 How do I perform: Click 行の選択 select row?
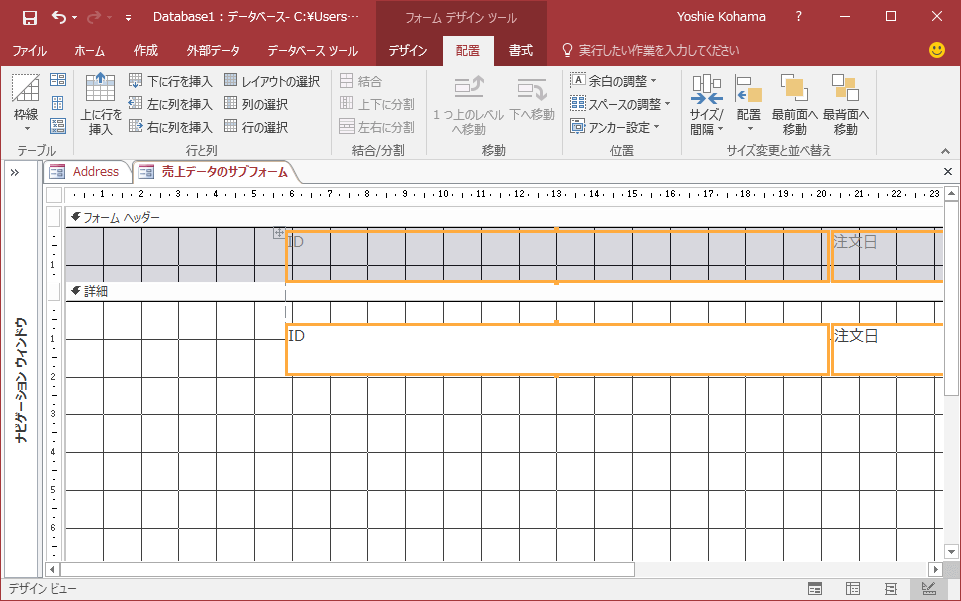pos(256,127)
